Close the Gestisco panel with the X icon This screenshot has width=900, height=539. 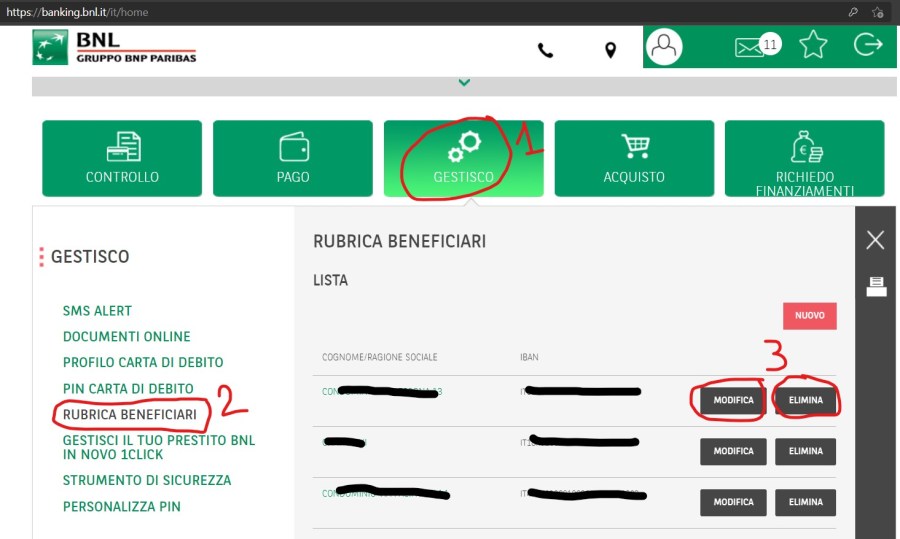pyautogui.click(x=875, y=240)
